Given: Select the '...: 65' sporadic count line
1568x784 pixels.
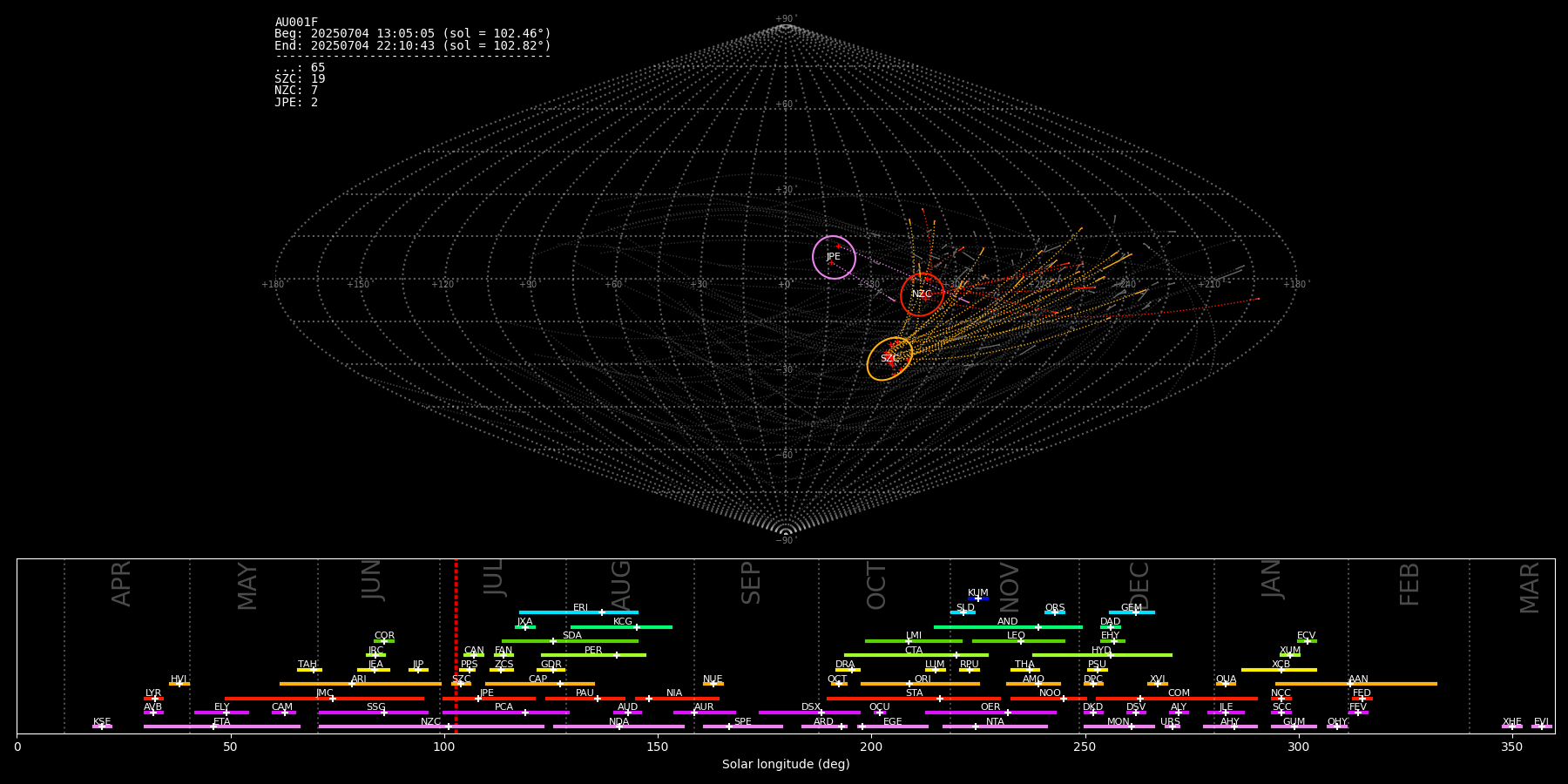Looking at the screenshot, I should pos(300,68).
